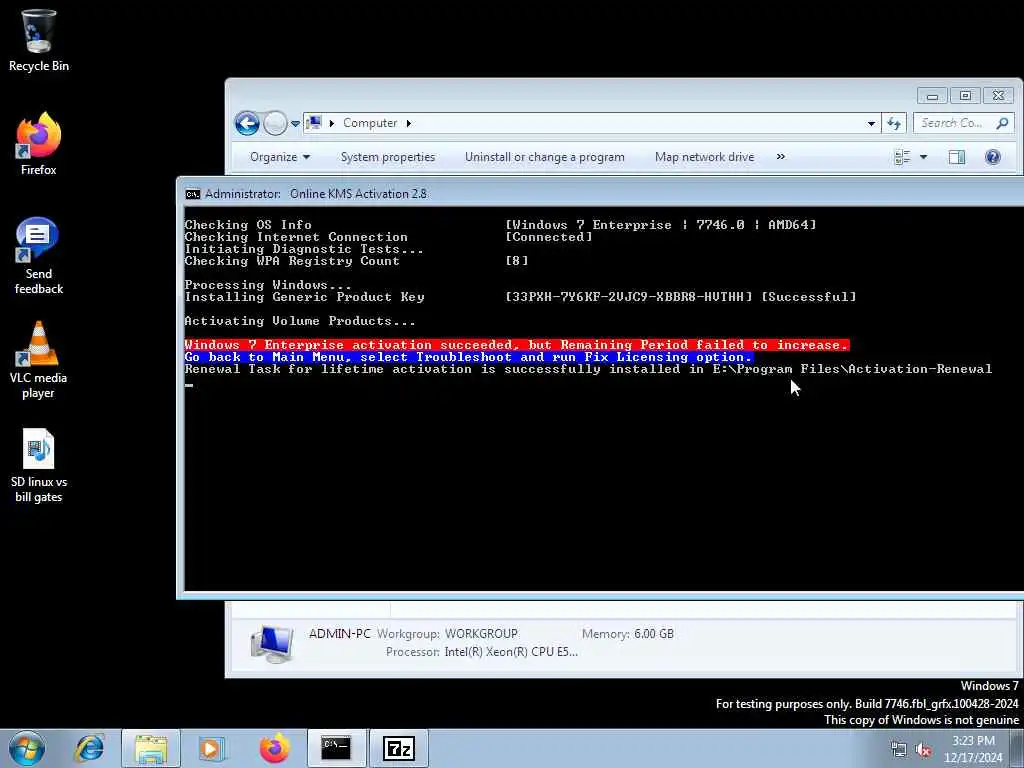Click the Renewal Task installed line
Viewport: 1024px width, 768px height.
point(588,369)
